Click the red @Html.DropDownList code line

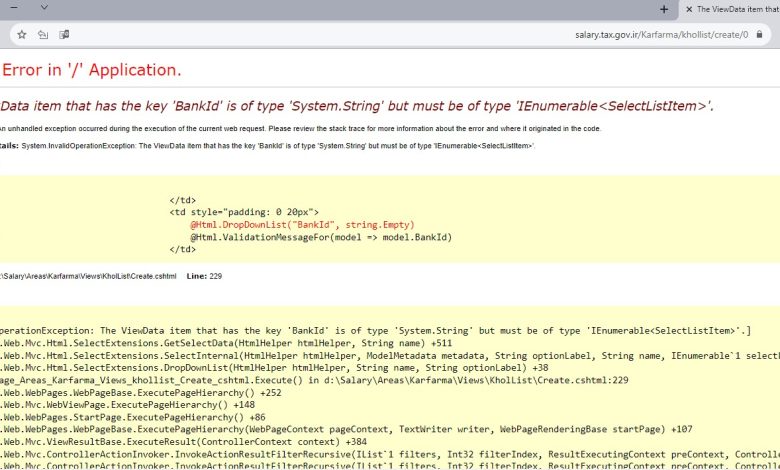(302, 225)
